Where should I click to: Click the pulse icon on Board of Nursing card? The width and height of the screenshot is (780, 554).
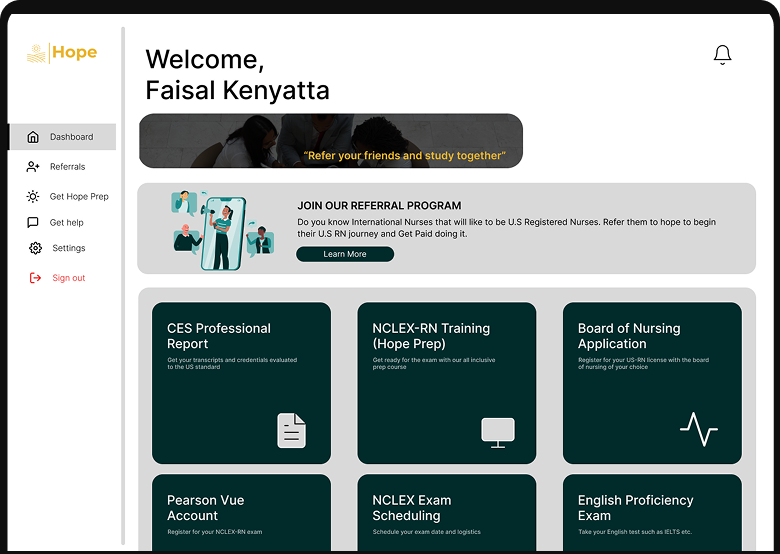tap(698, 430)
